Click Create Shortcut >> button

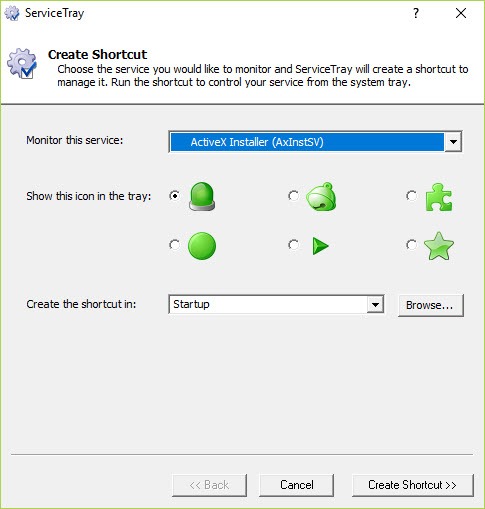[413, 485]
